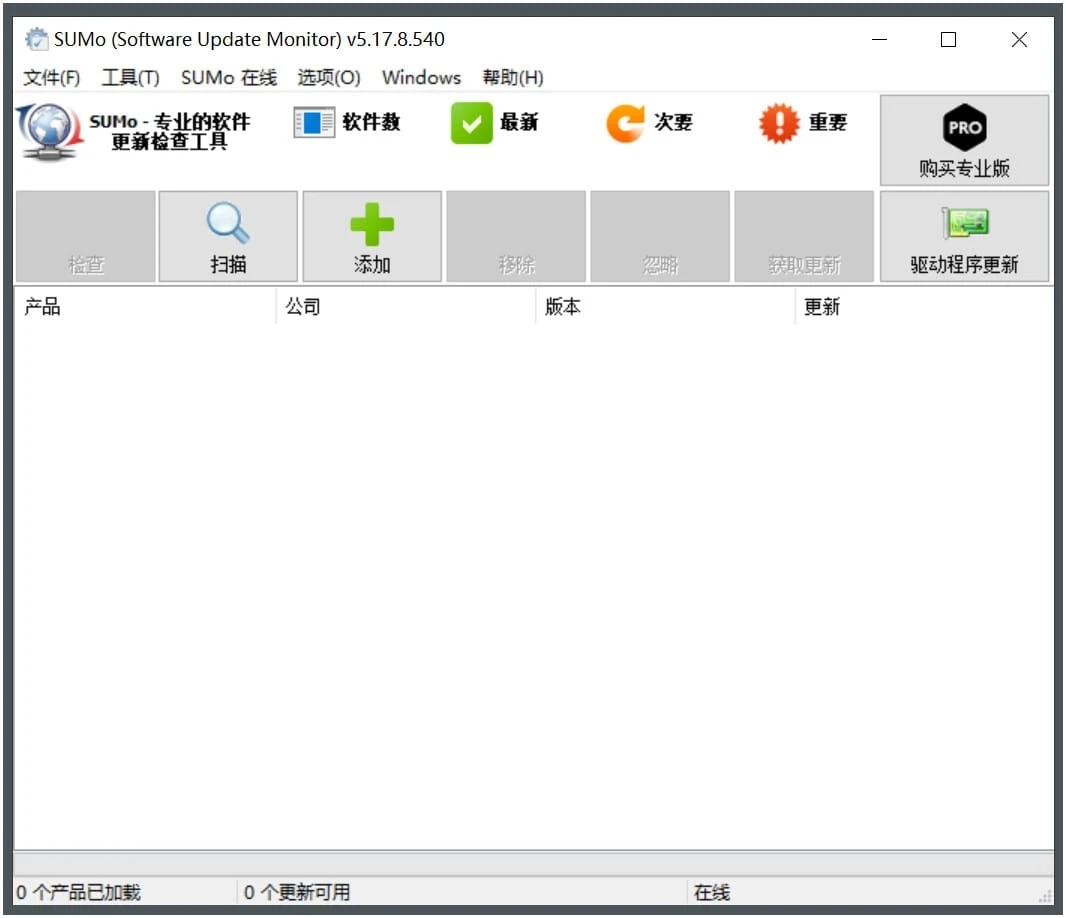The height and width of the screenshot is (918, 1066).
Task: Click the Update (更新) column header
Action: (924, 307)
